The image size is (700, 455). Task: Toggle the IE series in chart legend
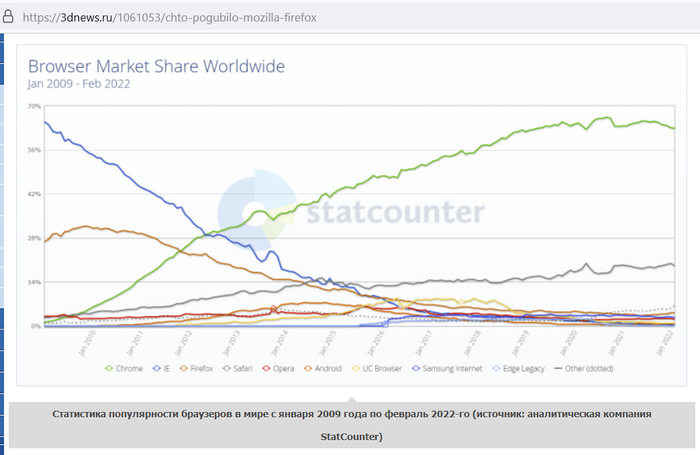coord(160,368)
